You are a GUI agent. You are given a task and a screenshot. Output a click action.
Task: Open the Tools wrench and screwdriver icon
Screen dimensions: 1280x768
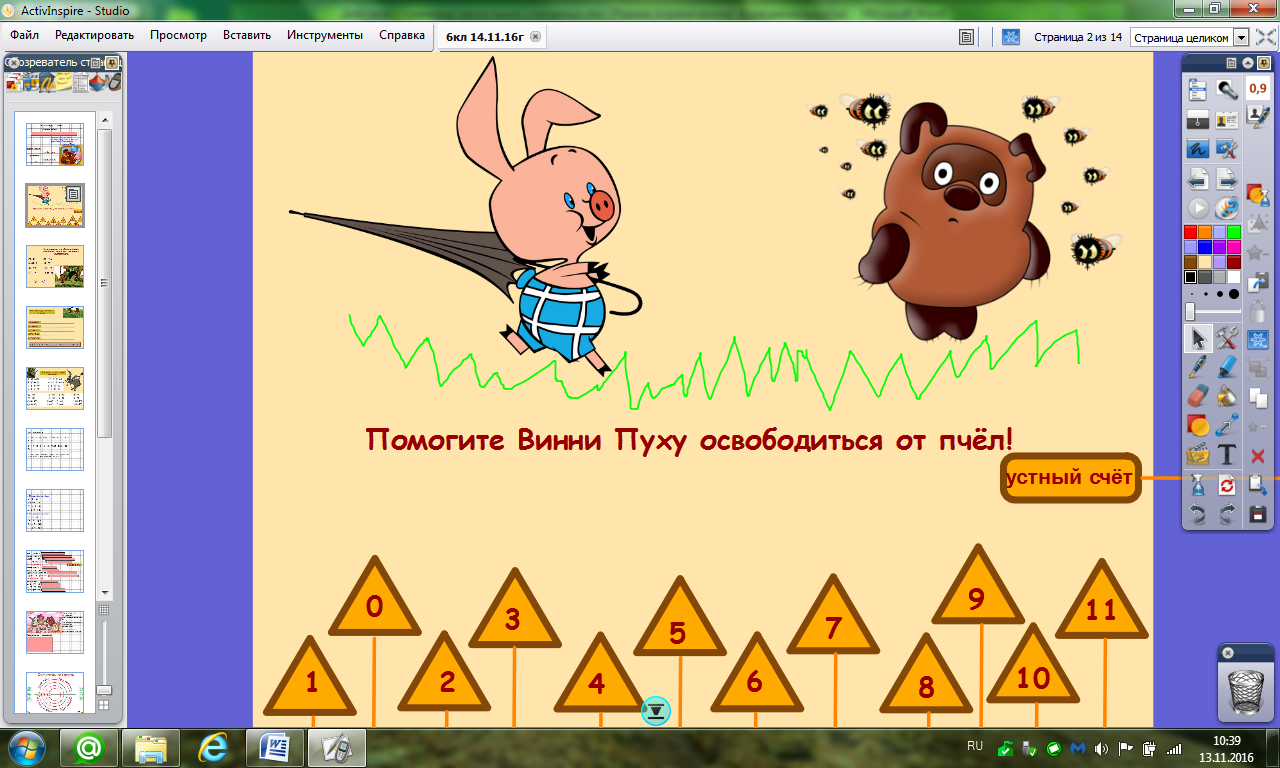pos(1227,339)
